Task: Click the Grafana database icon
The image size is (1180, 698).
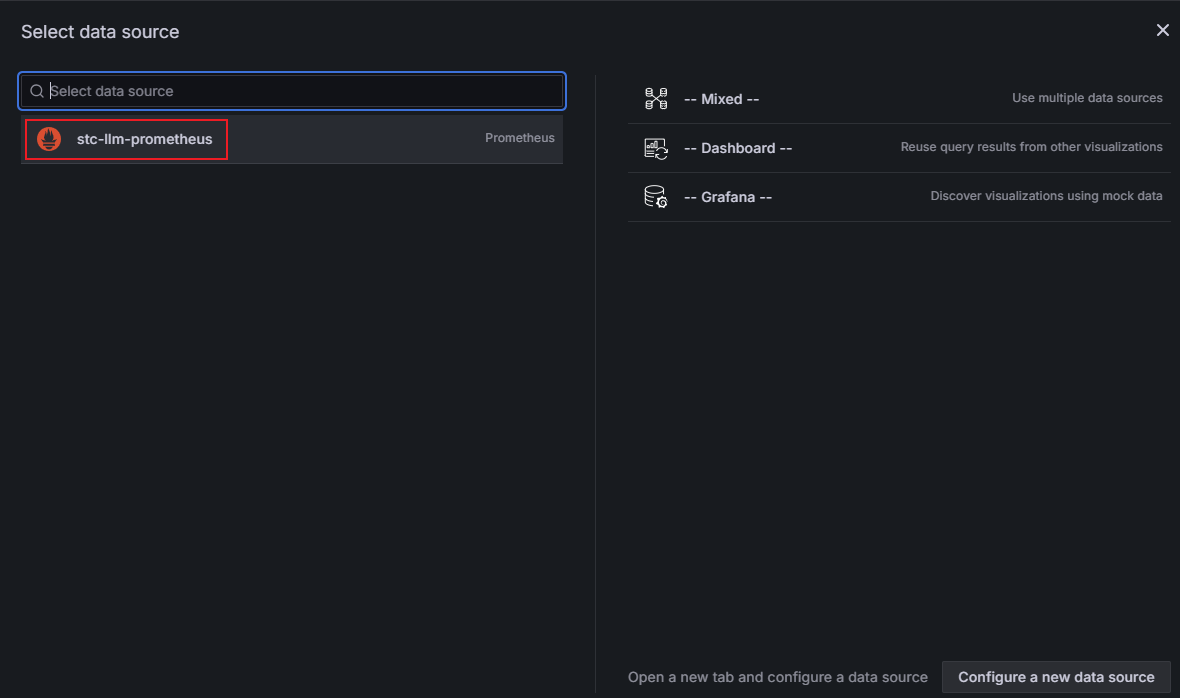Action: 655,197
